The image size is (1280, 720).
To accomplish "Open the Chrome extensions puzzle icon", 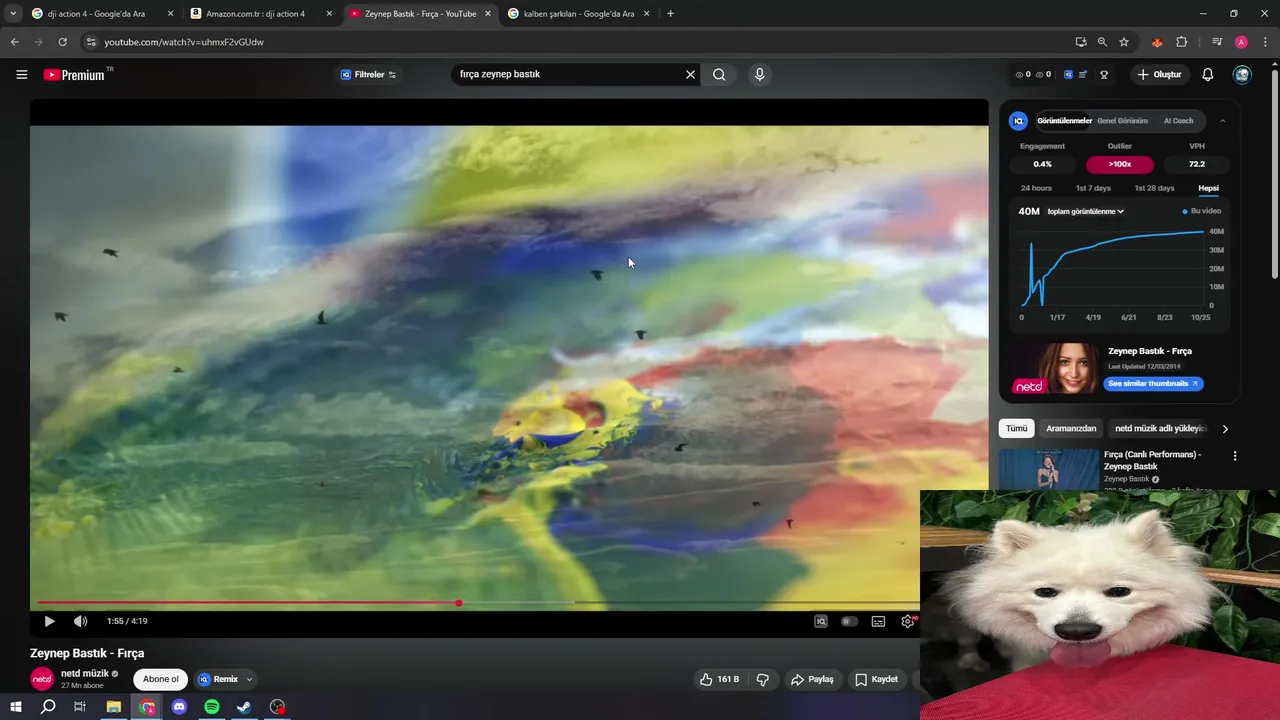I will click(1181, 42).
